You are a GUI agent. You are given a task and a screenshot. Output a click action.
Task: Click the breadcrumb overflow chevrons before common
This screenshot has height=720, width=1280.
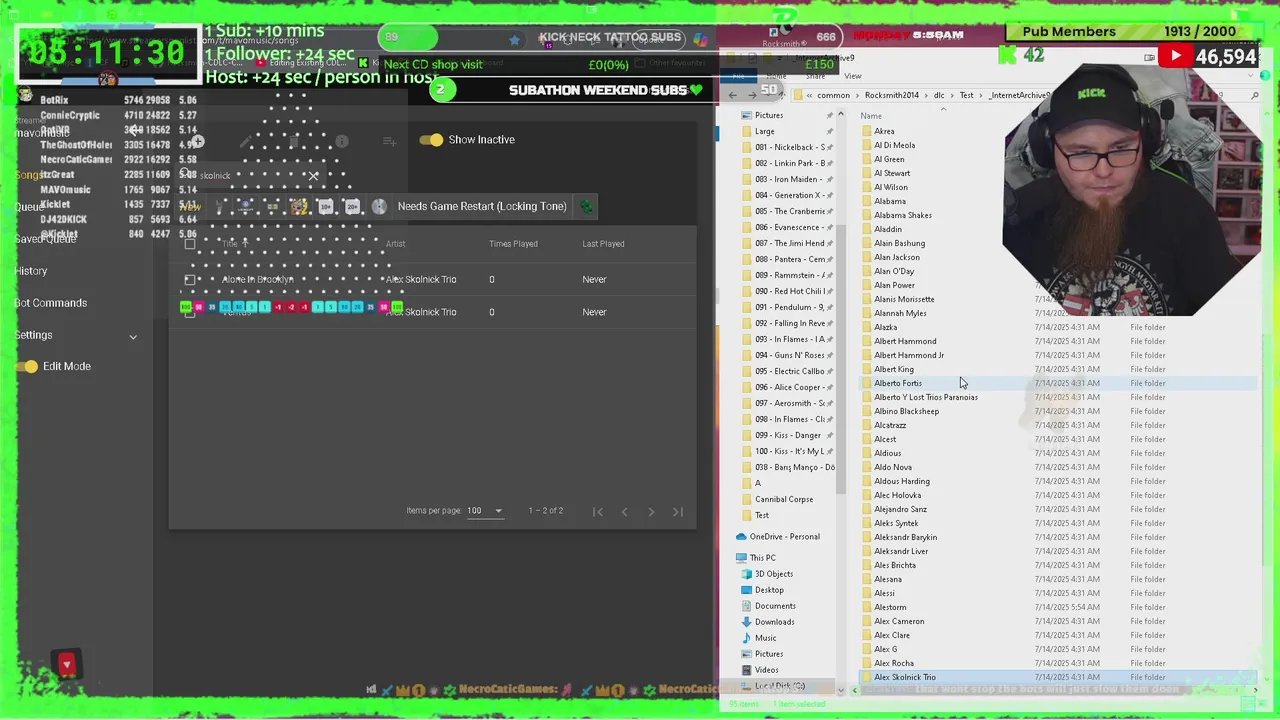pyautogui.click(x=809, y=95)
